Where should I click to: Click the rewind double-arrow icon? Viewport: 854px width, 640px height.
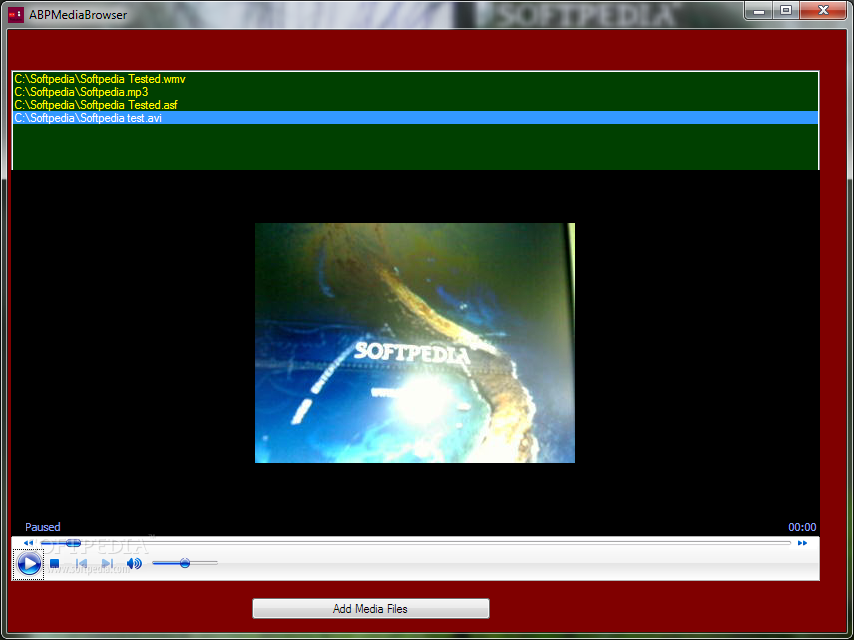(28, 543)
